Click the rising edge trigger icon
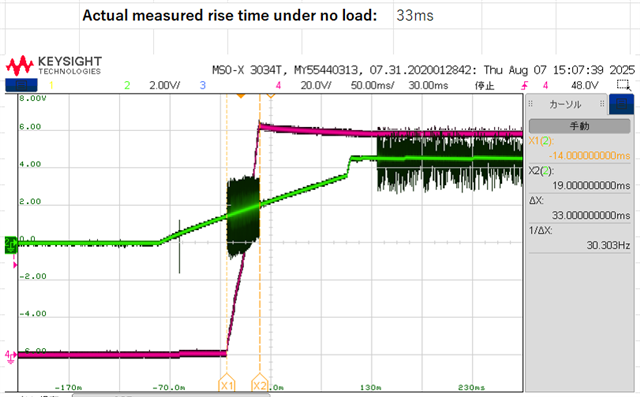 coord(524,85)
